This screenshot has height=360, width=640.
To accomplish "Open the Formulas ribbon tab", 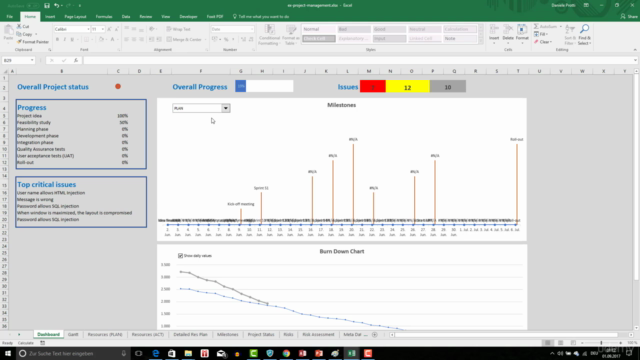I will coord(104,17).
